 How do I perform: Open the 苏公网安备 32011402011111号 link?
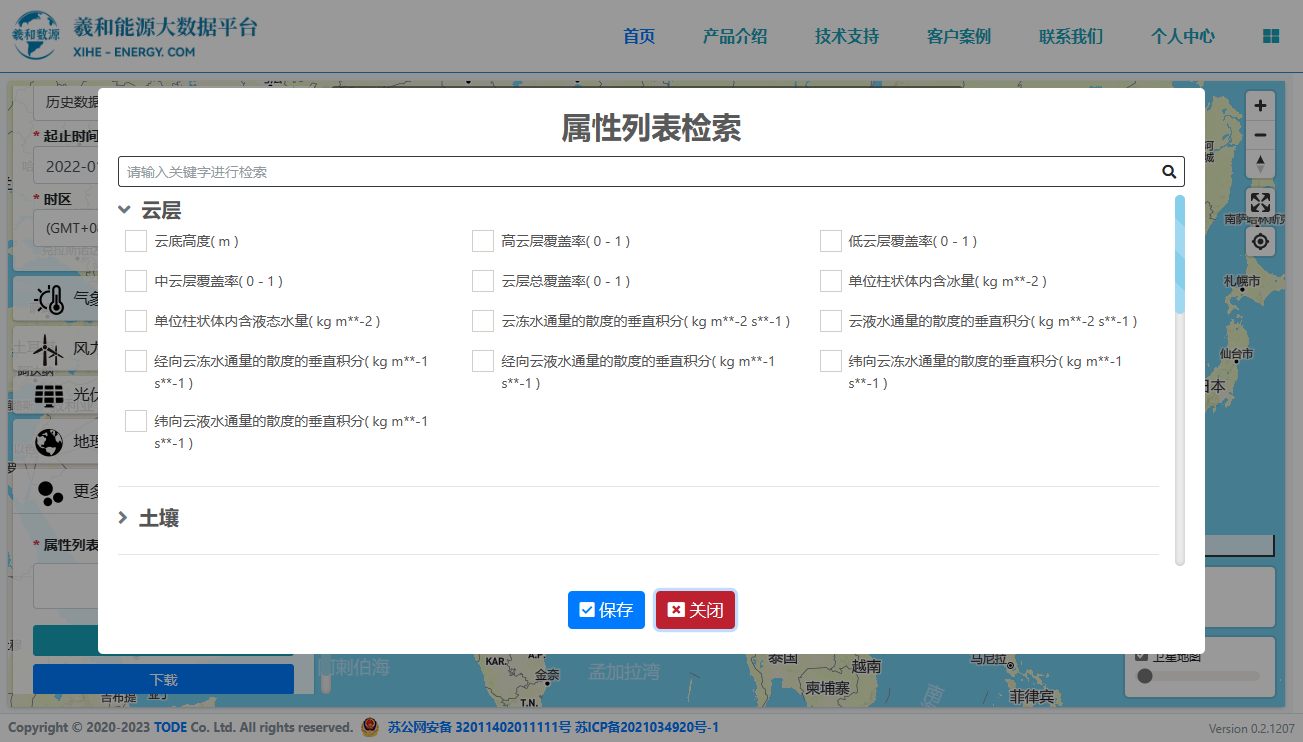(479, 727)
